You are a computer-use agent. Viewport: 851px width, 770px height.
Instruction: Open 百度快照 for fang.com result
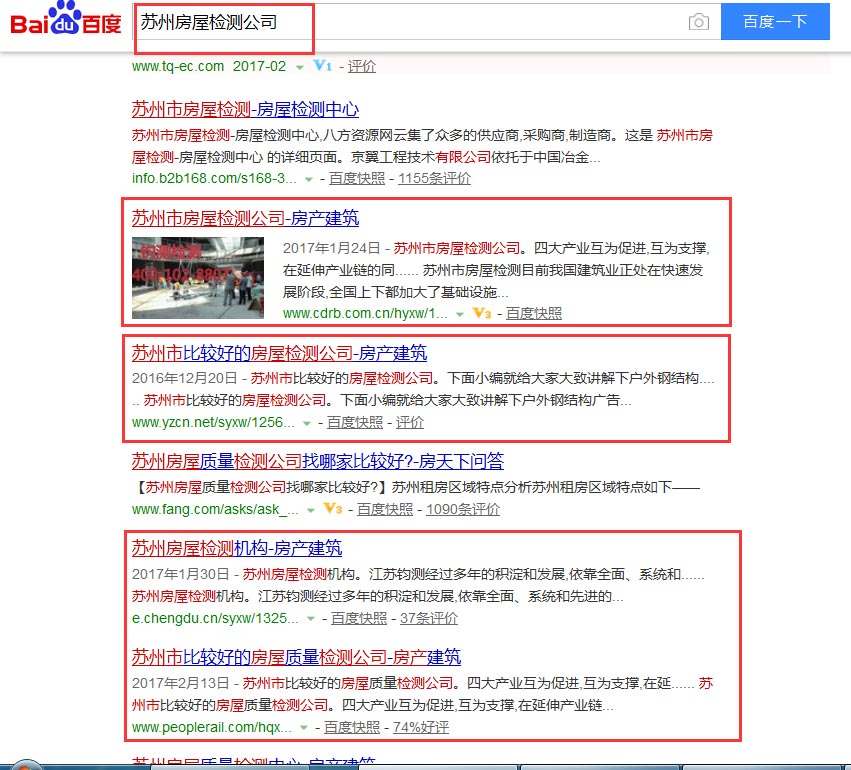[x=385, y=509]
